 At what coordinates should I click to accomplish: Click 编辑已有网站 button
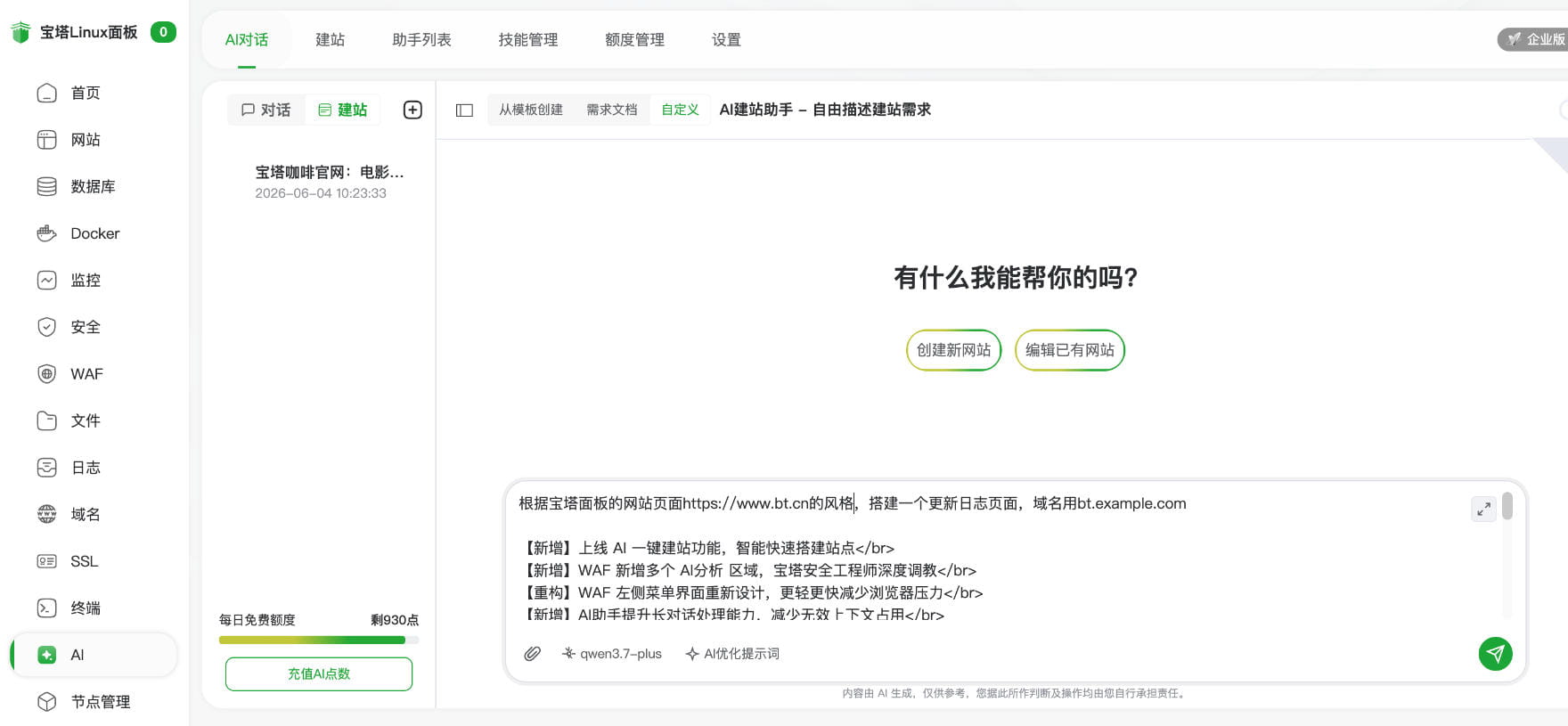(x=1070, y=350)
